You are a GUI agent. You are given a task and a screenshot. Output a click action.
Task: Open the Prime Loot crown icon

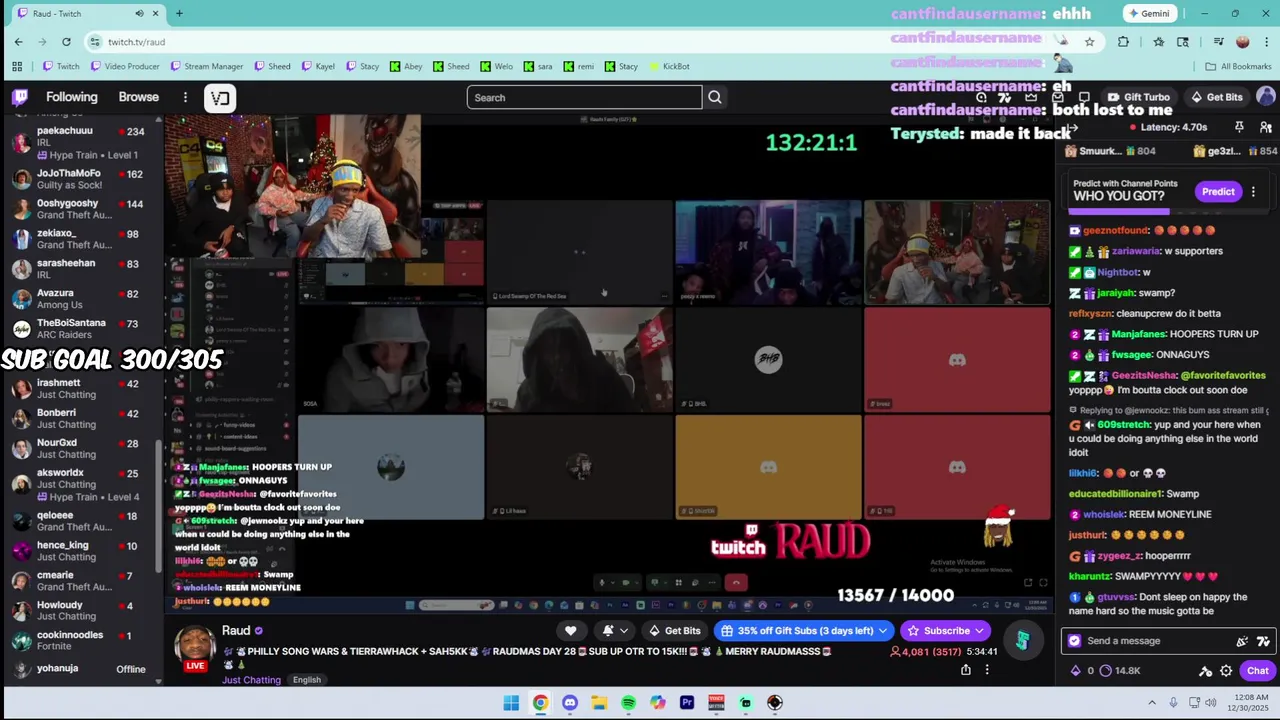1031,97
